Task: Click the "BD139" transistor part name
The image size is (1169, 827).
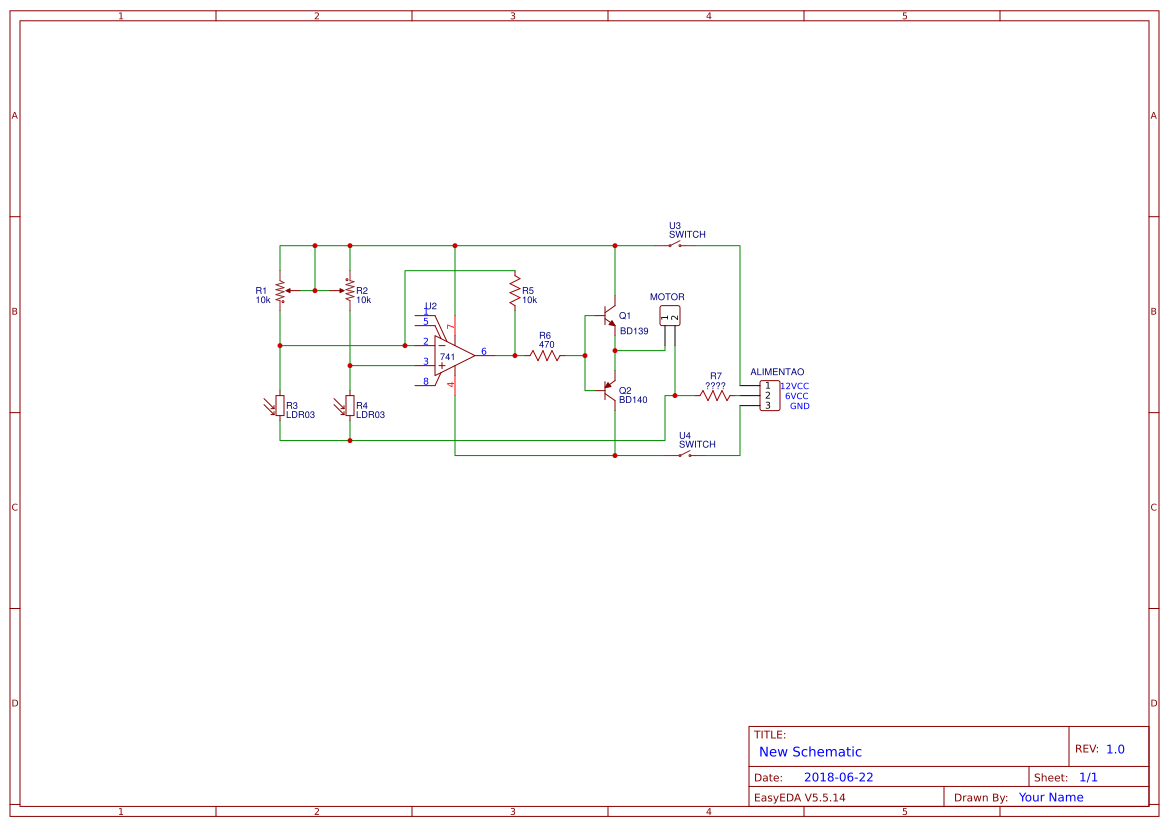Action: coord(634,331)
